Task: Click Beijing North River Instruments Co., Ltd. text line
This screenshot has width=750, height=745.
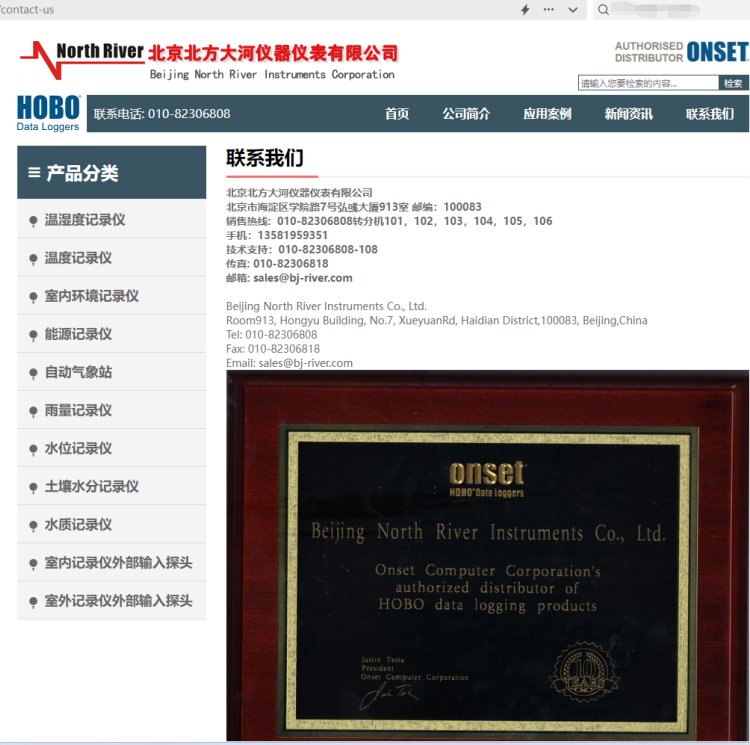Action: tap(326, 306)
